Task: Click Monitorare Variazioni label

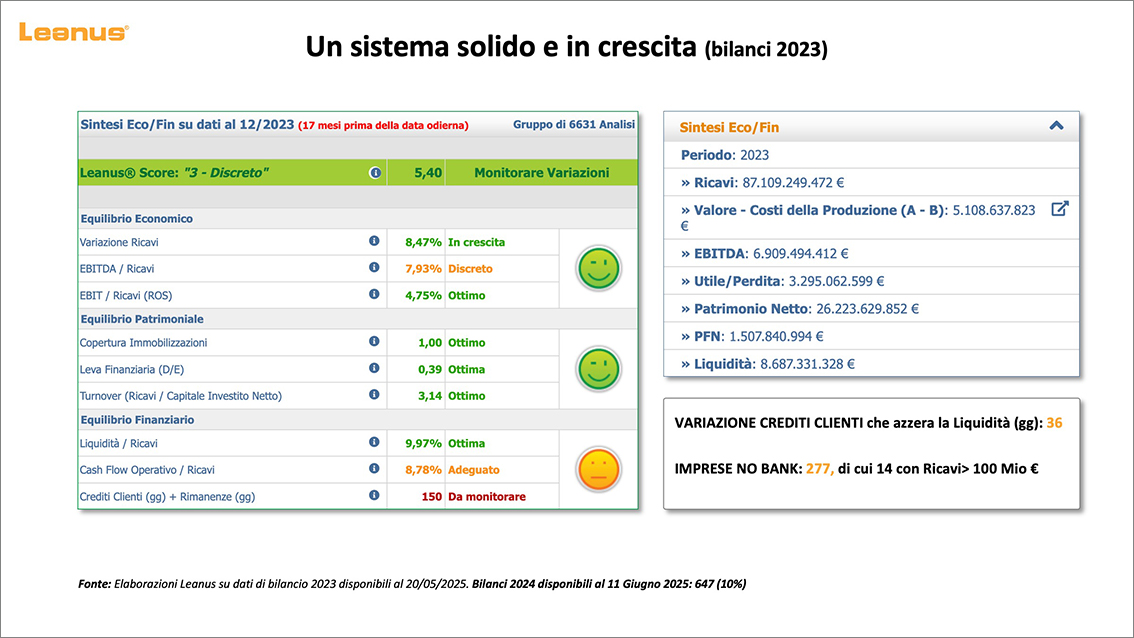Action: 542,173
